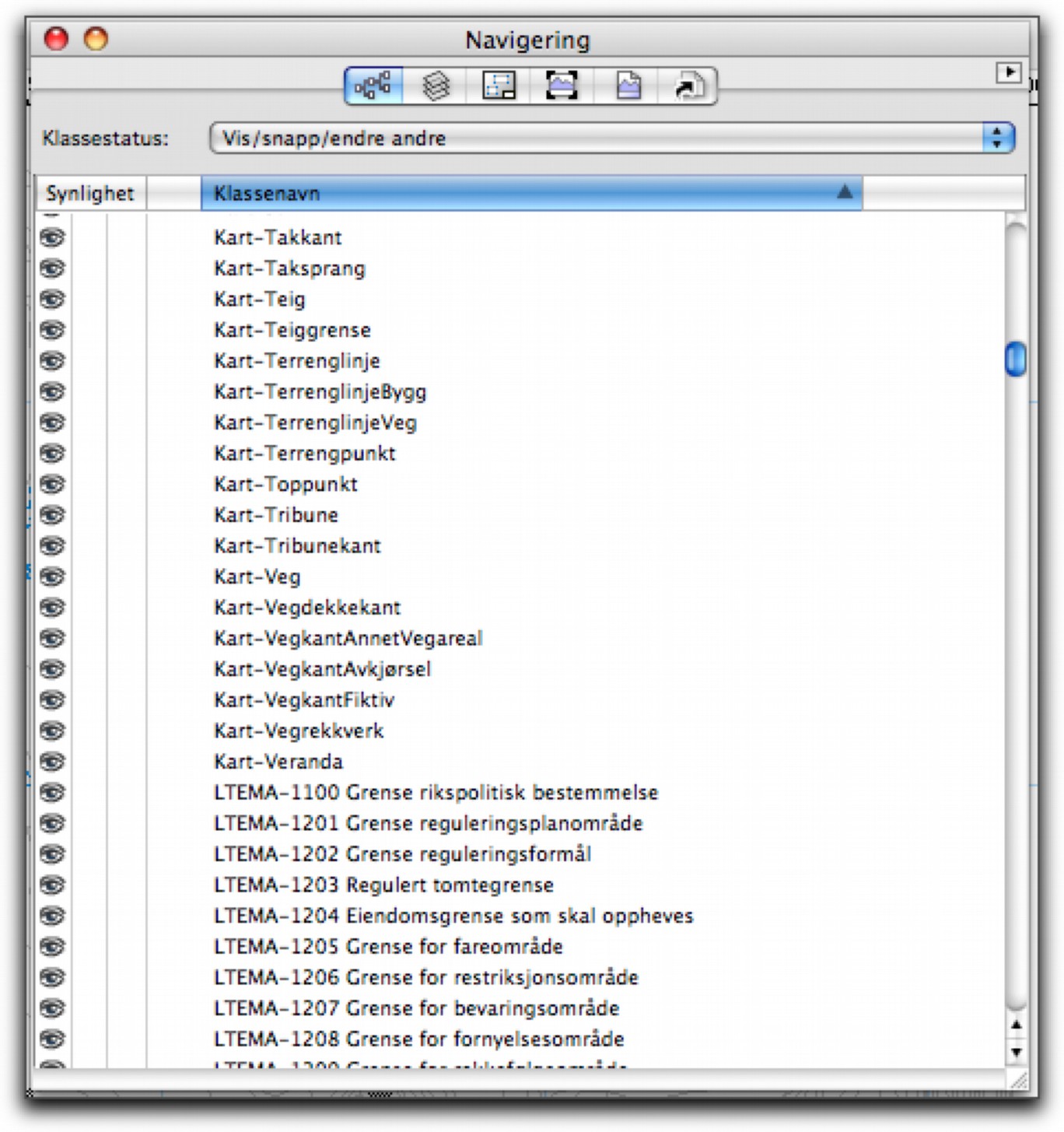
Task: Switch to the Viewports tab icon
Action: click(x=562, y=85)
